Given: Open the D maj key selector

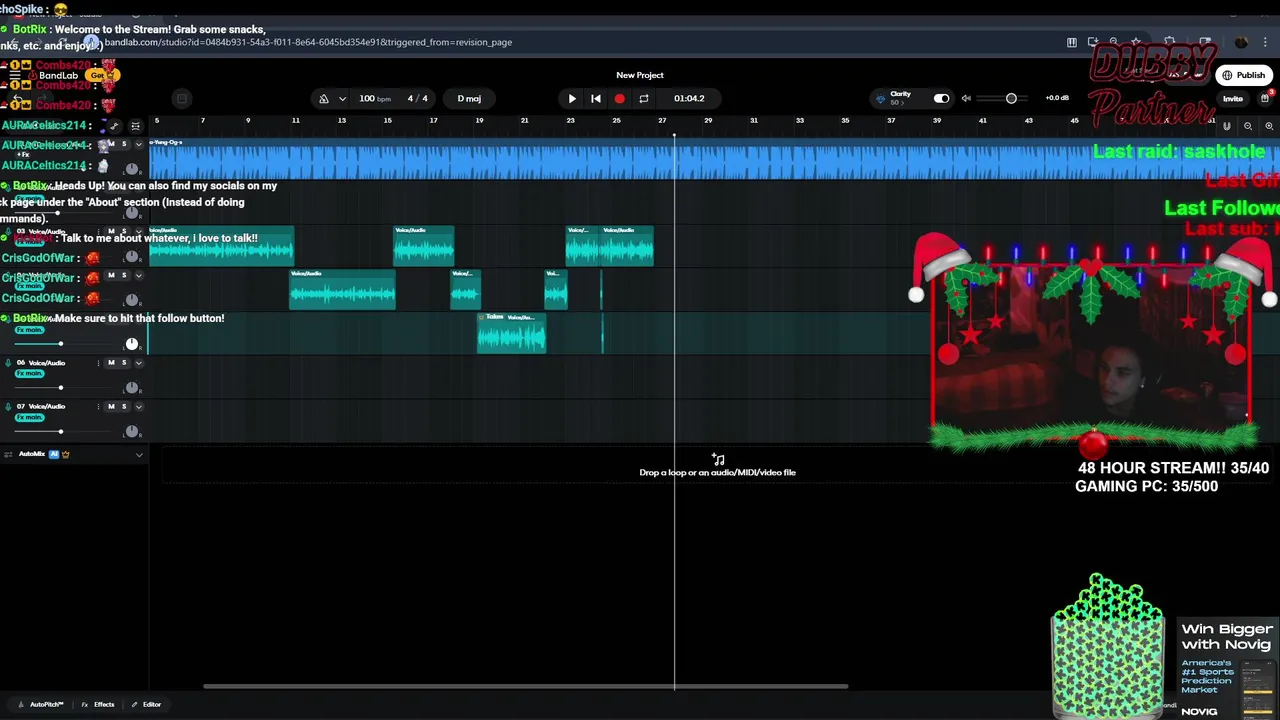Looking at the screenshot, I should pos(469,98).
